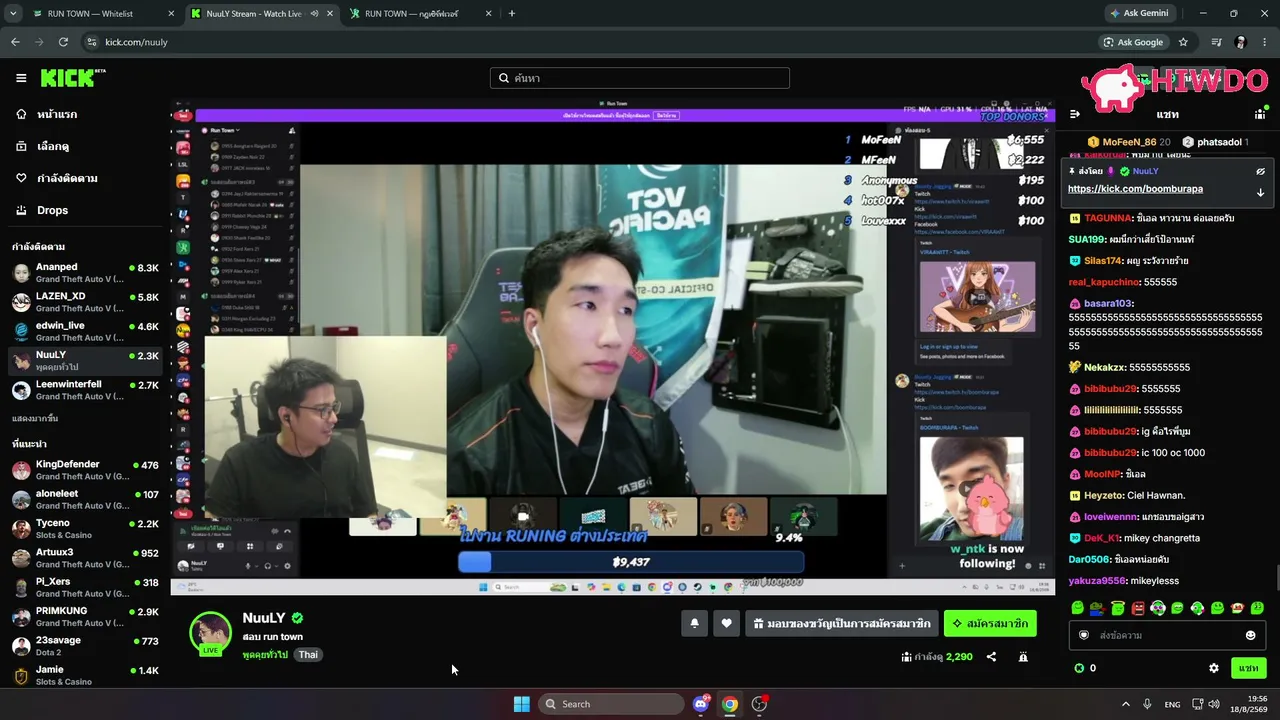Open 23savage's recommended channel
The height and width of the screenshot is (720, 1280).
pos(85,646)
